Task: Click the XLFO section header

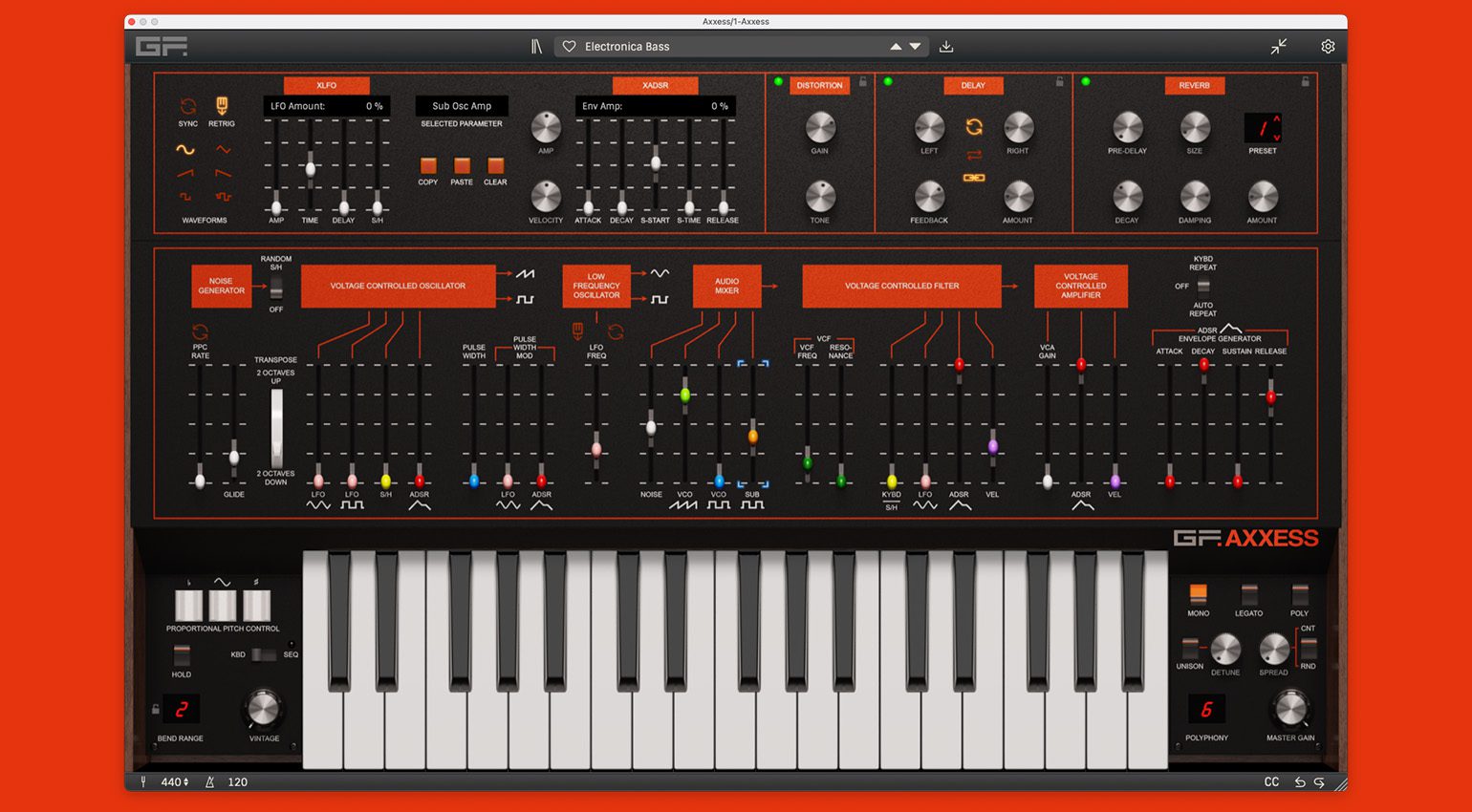Action: [326, 85]
